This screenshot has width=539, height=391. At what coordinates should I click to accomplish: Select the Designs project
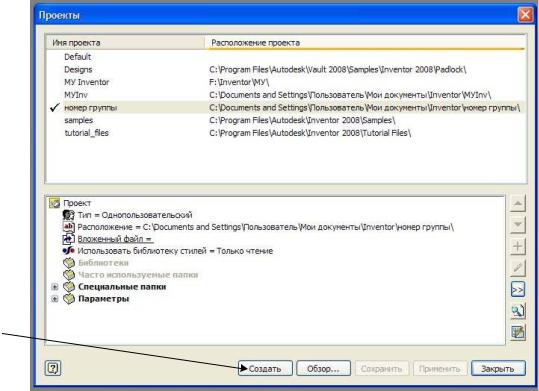coord(78,69)
